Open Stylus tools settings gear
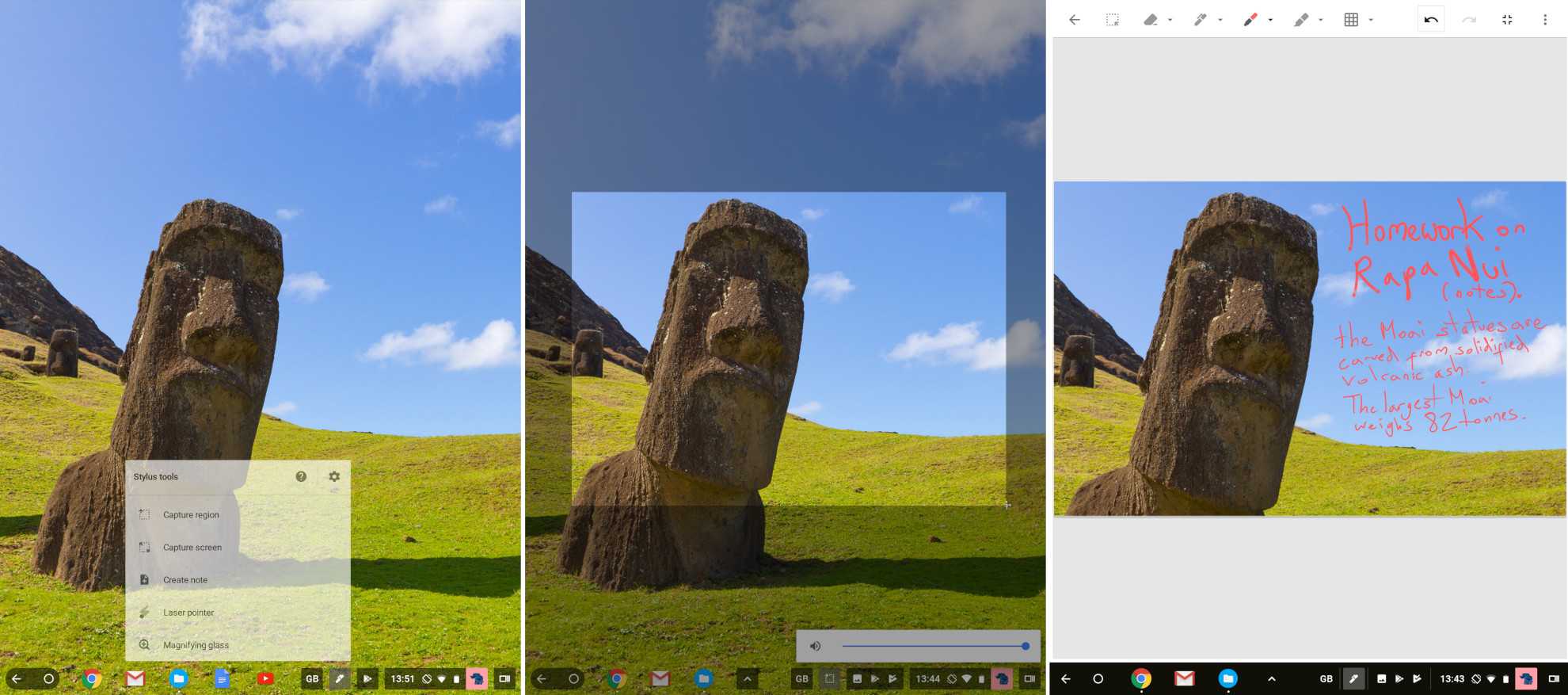This screenshot has width=1568, height=695. 334,476
